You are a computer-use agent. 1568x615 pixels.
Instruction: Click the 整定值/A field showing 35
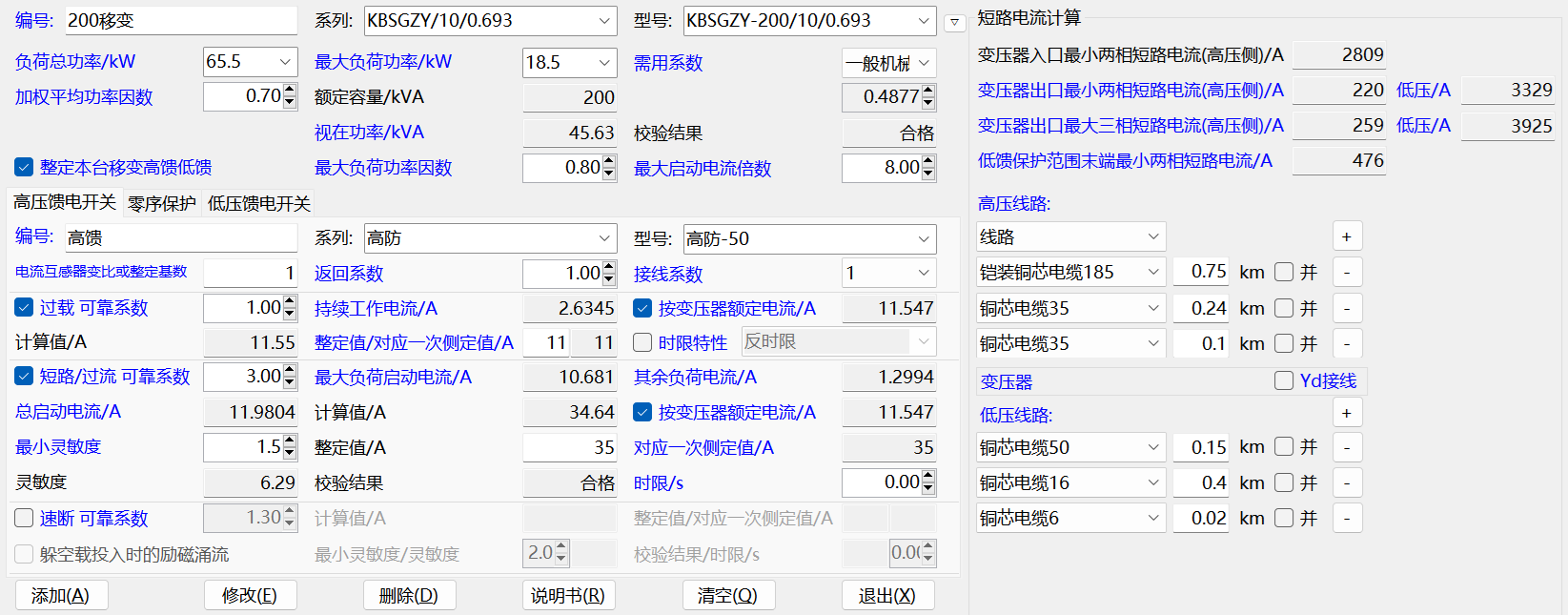click(569, 447)
